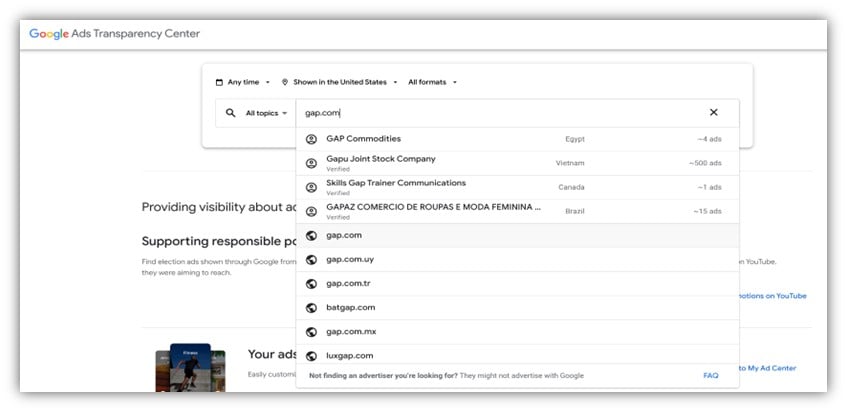Select the gap.com website suggestion

pyautogui.click(x=517, y=236)
